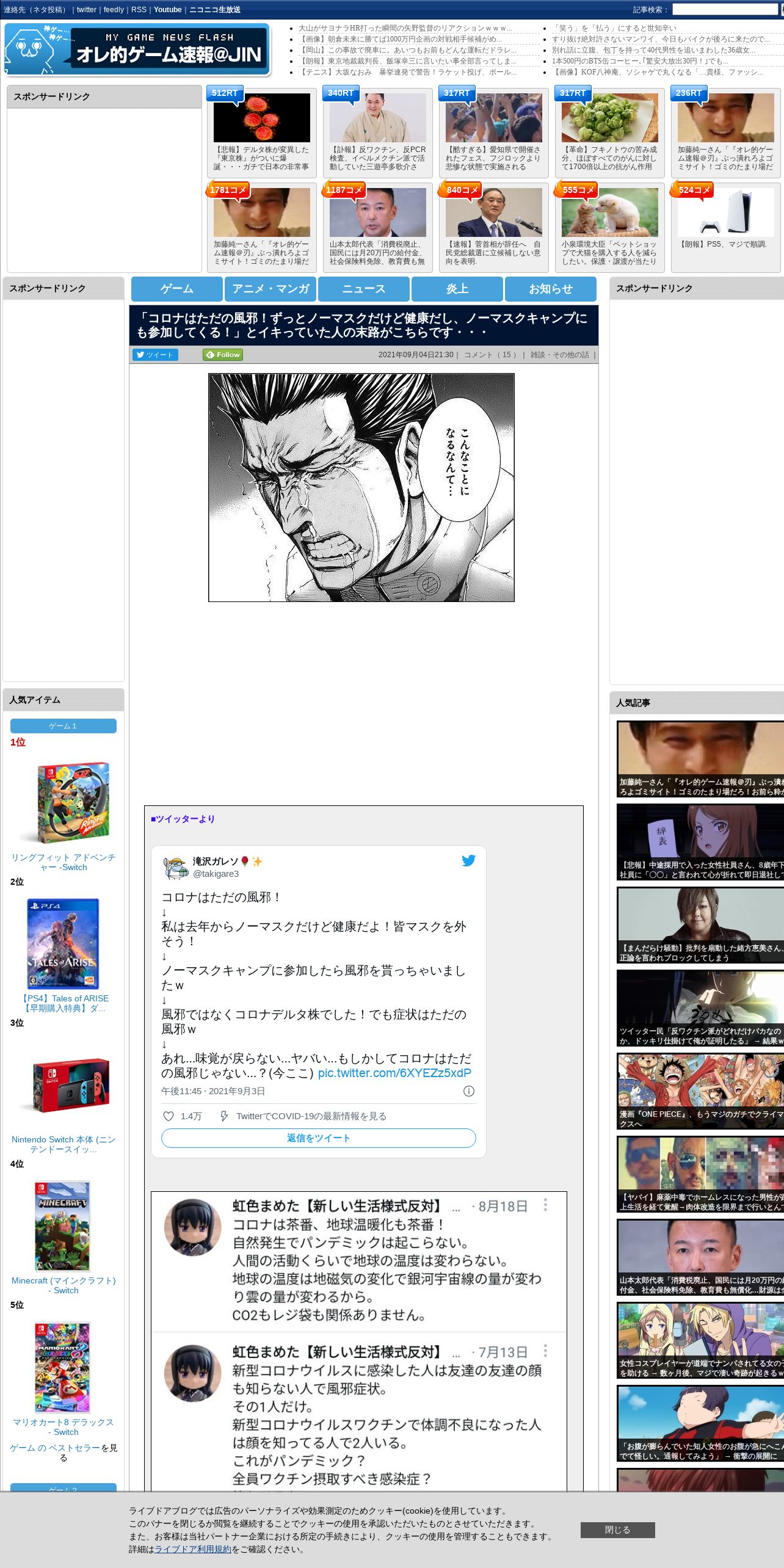Open 雑談・その他の話 category link
784x1568 pixels.
(559, 355)
